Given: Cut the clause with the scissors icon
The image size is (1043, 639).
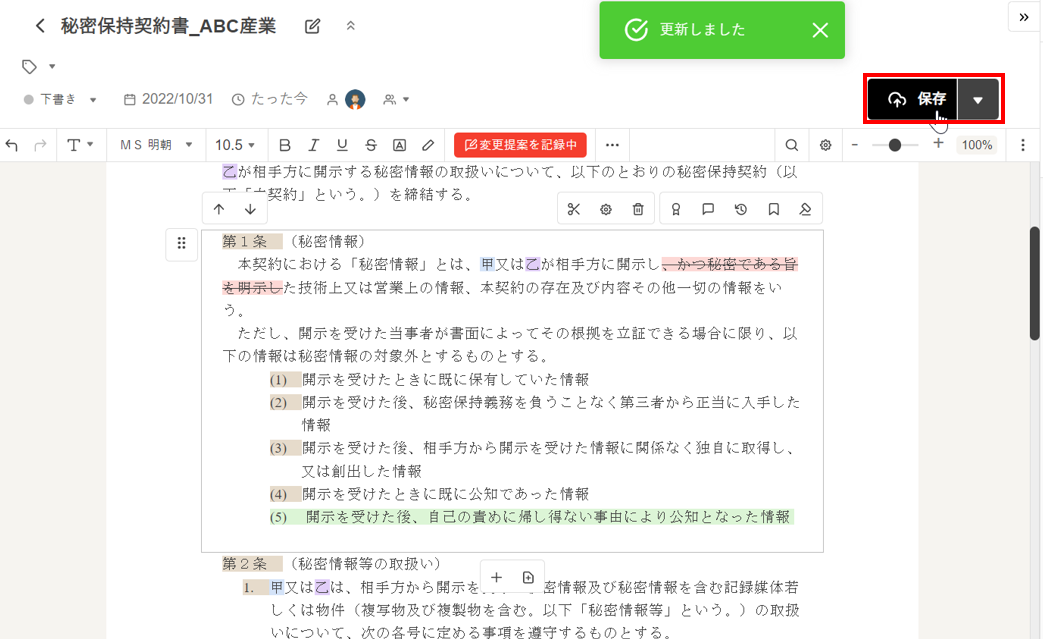Looking at the screenshot, I should (x=573, y=209).
